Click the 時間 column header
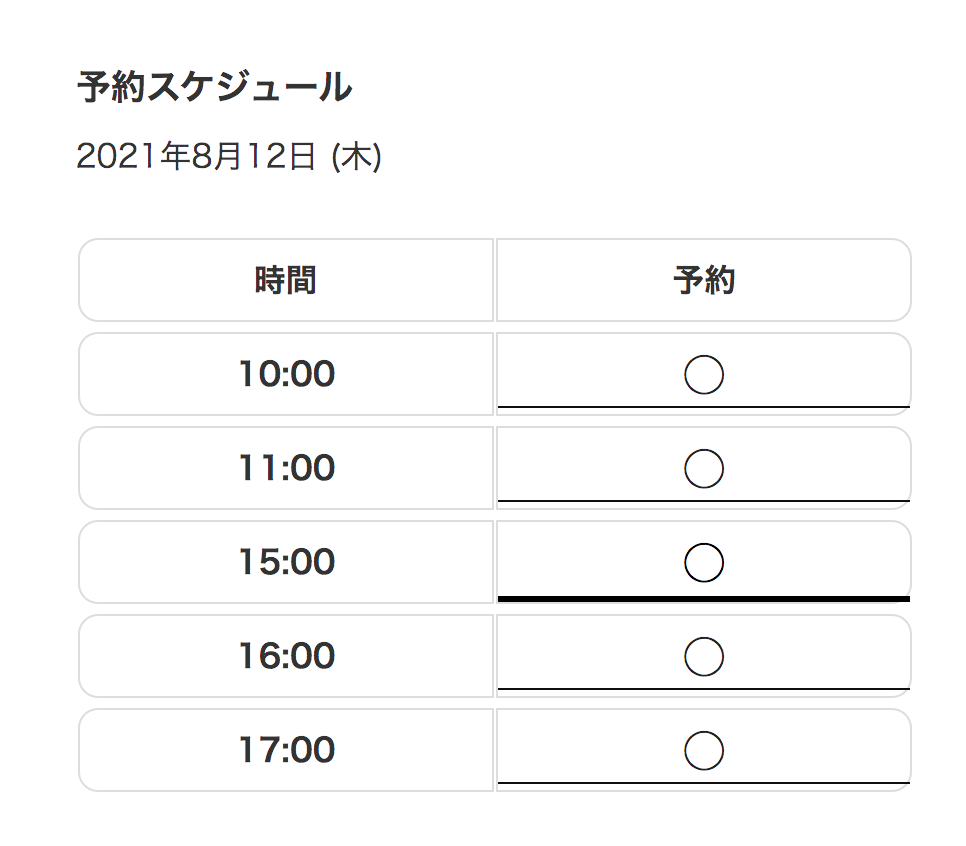 click(x=286, y=281)
